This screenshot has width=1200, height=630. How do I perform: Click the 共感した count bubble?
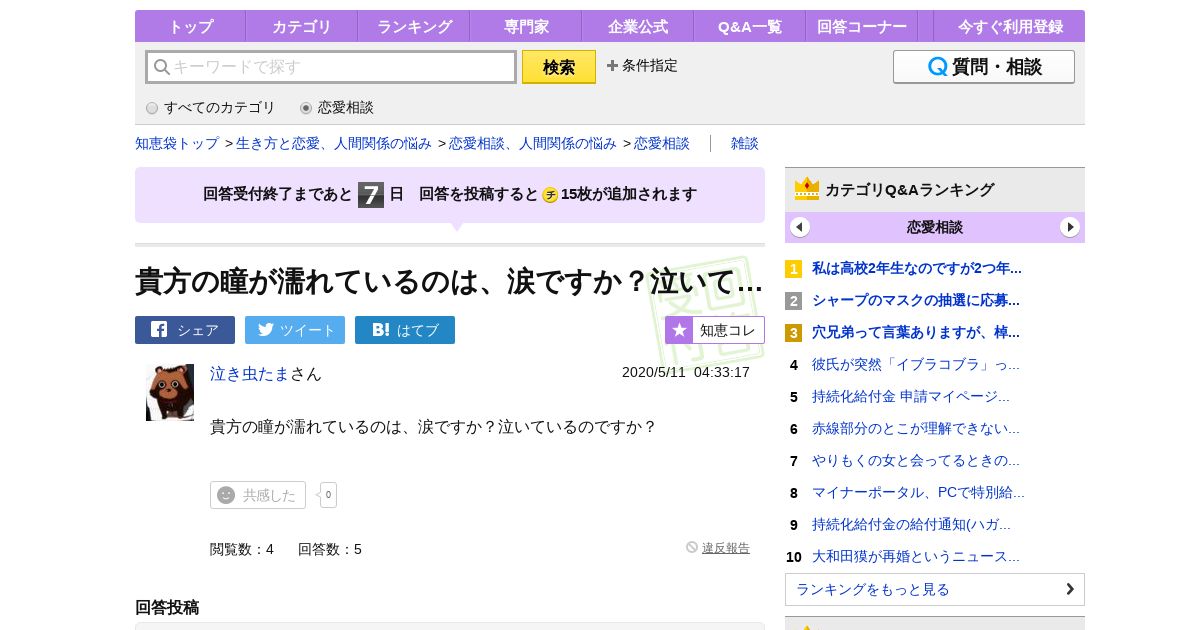pos(328,495)
